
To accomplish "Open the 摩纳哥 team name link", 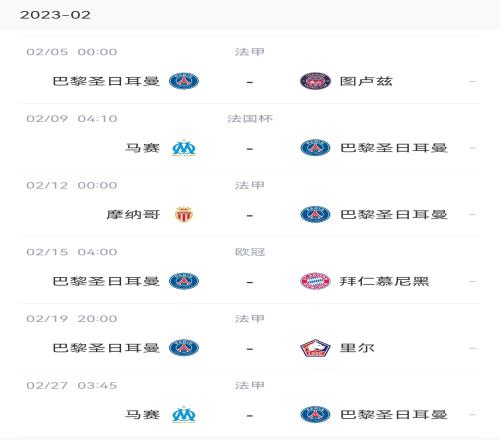I will click(x=133, y=214).
